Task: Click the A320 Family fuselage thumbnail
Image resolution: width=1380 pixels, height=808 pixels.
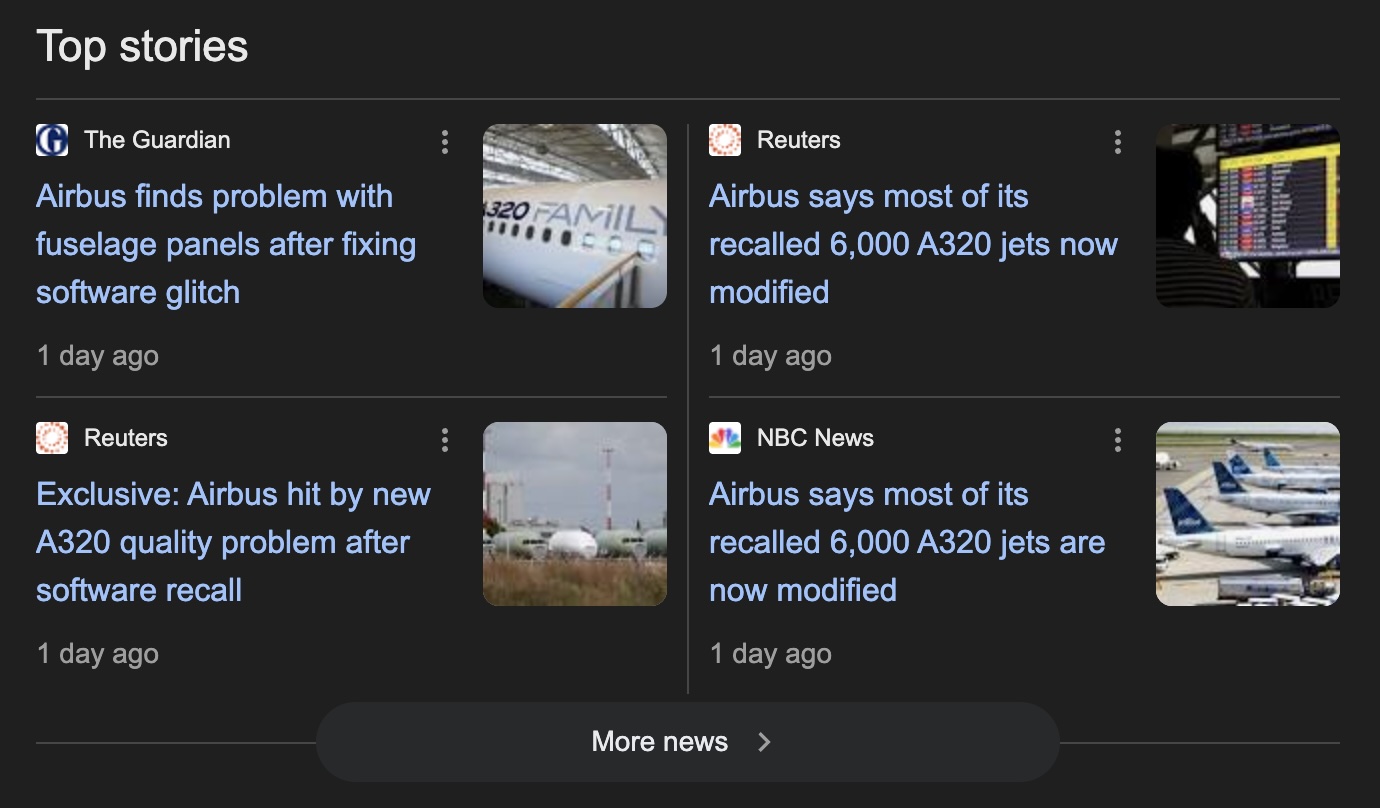Action: [575, 216]
